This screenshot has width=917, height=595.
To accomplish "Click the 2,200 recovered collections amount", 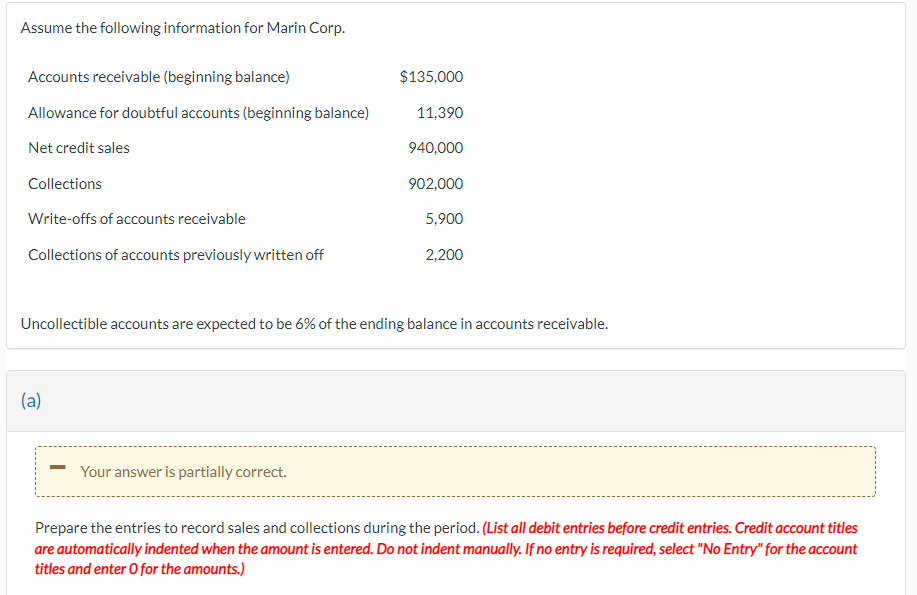I will (444, 254).
